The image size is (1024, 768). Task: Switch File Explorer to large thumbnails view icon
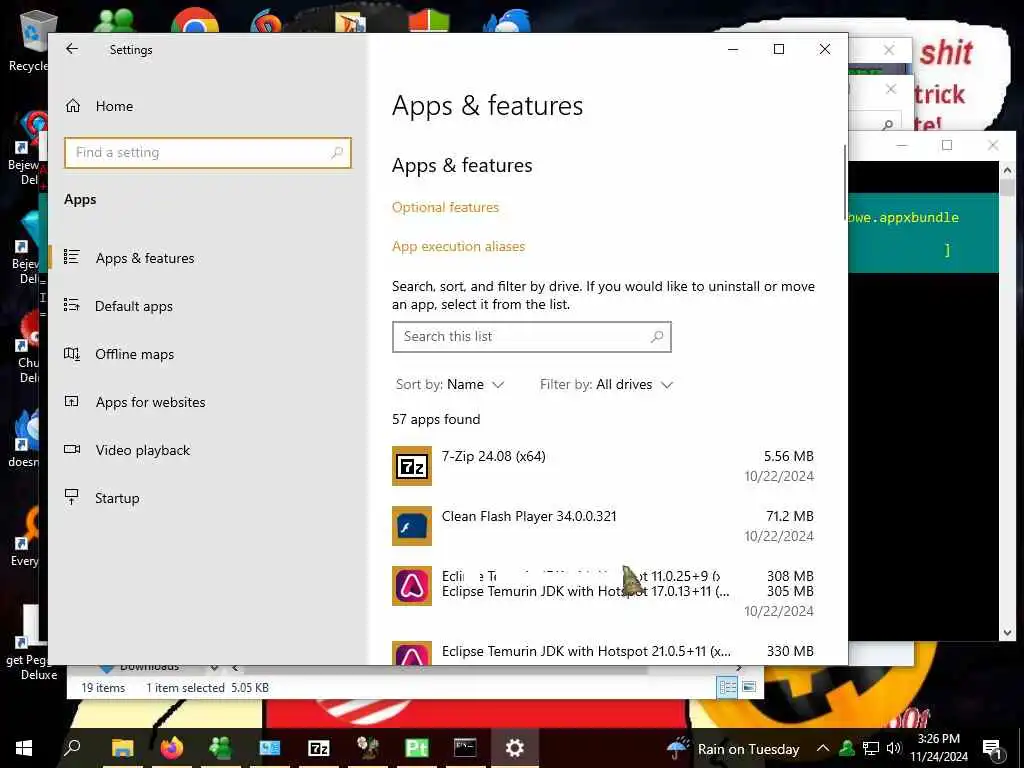[x=749, y=687]
